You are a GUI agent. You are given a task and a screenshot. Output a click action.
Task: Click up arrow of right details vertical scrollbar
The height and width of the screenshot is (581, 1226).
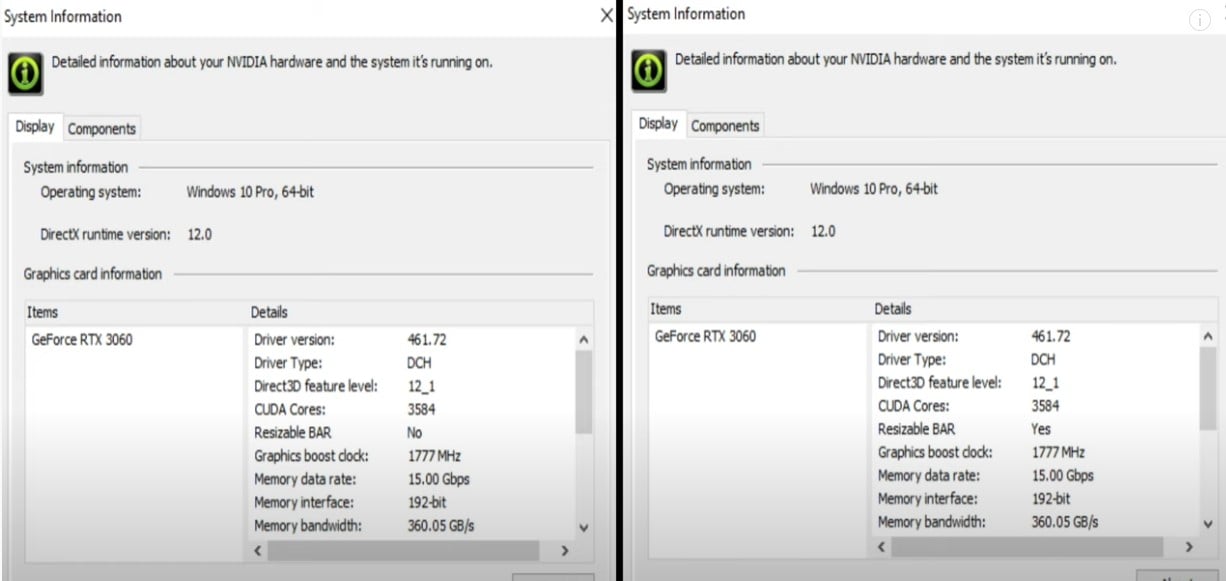[1208, 337]
